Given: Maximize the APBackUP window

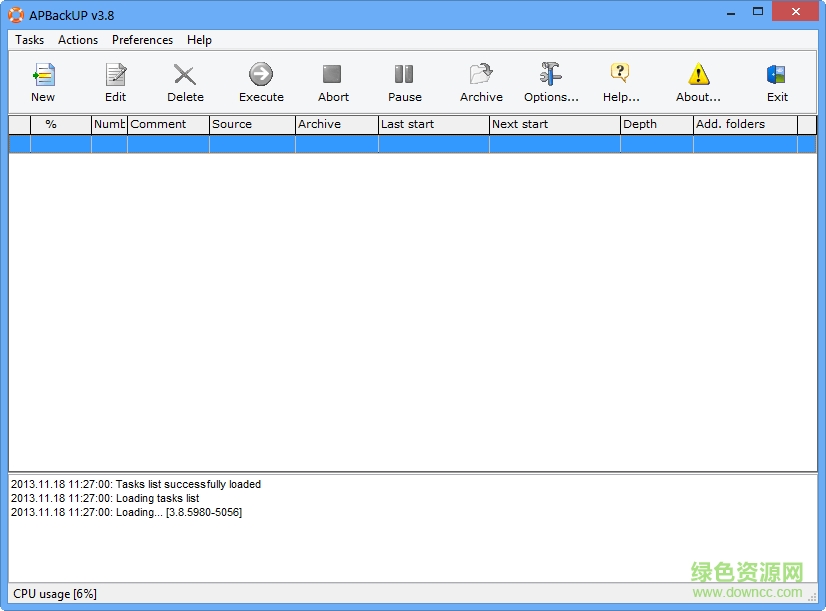Looking at the screenshot, I should point(758,12).
